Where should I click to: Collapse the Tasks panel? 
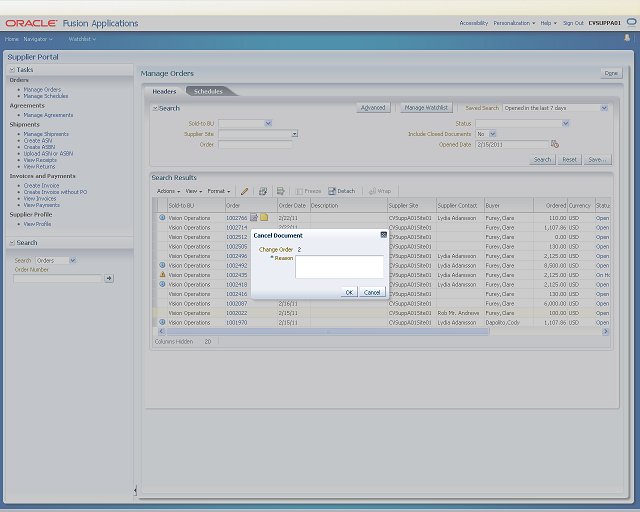pos(12,70)
